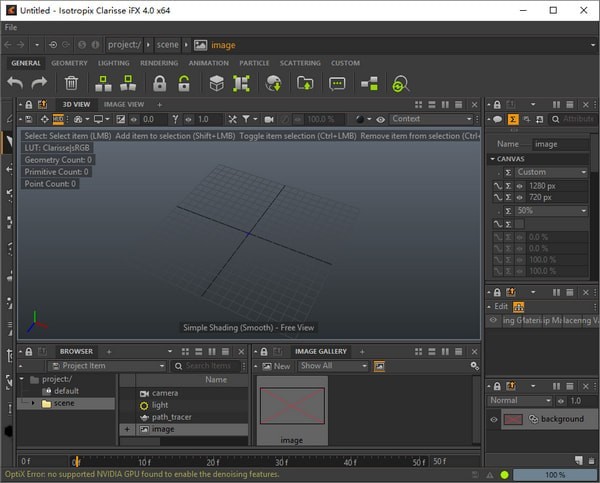Click the Edit button in layers panel
The image size is (600, 483).
[x=501, y=306]
